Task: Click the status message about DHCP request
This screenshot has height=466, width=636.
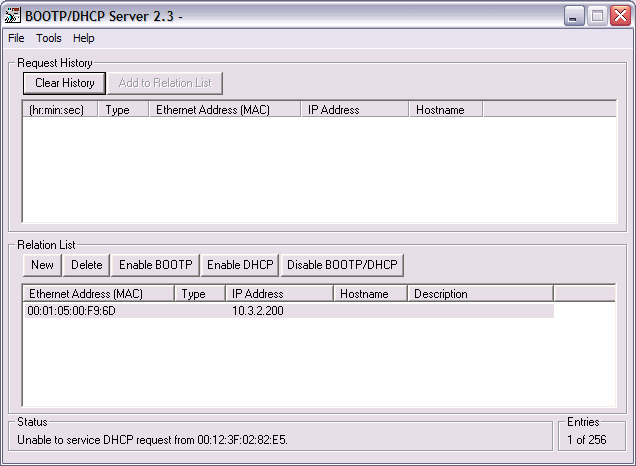Action: [x=153, y=440]
